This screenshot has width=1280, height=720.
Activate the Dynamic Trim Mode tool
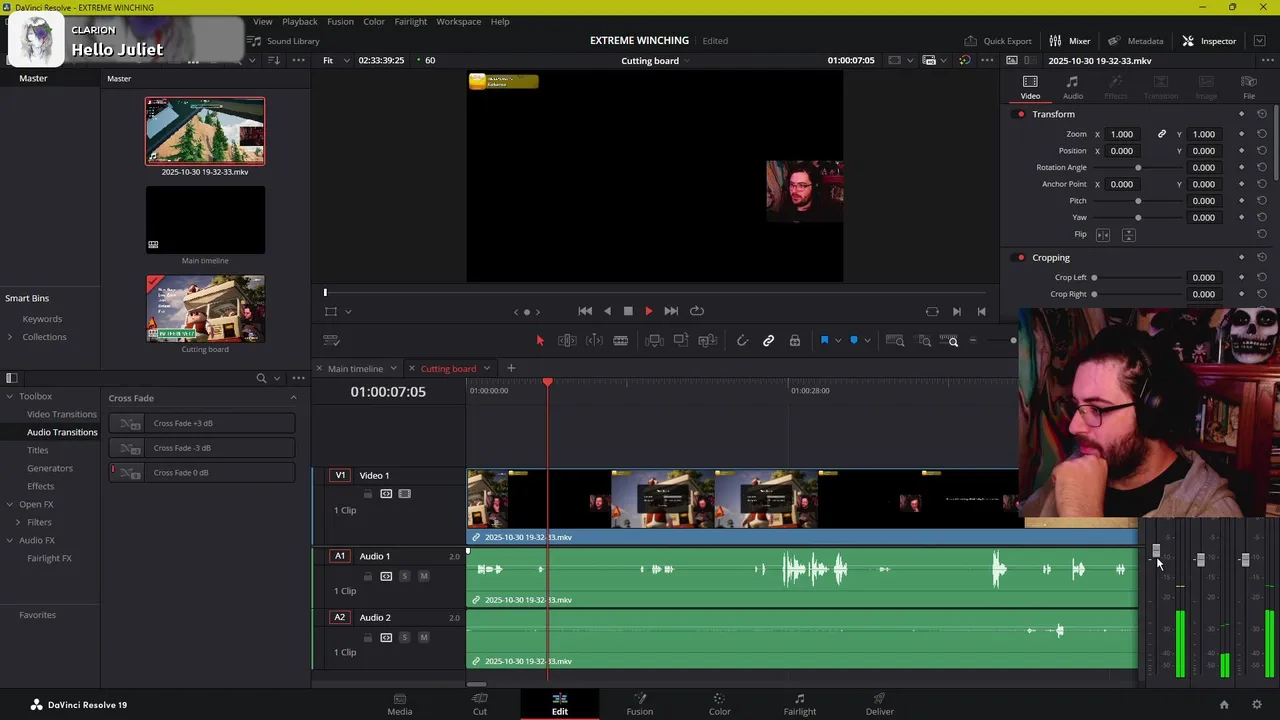click(x=594, y=341)
